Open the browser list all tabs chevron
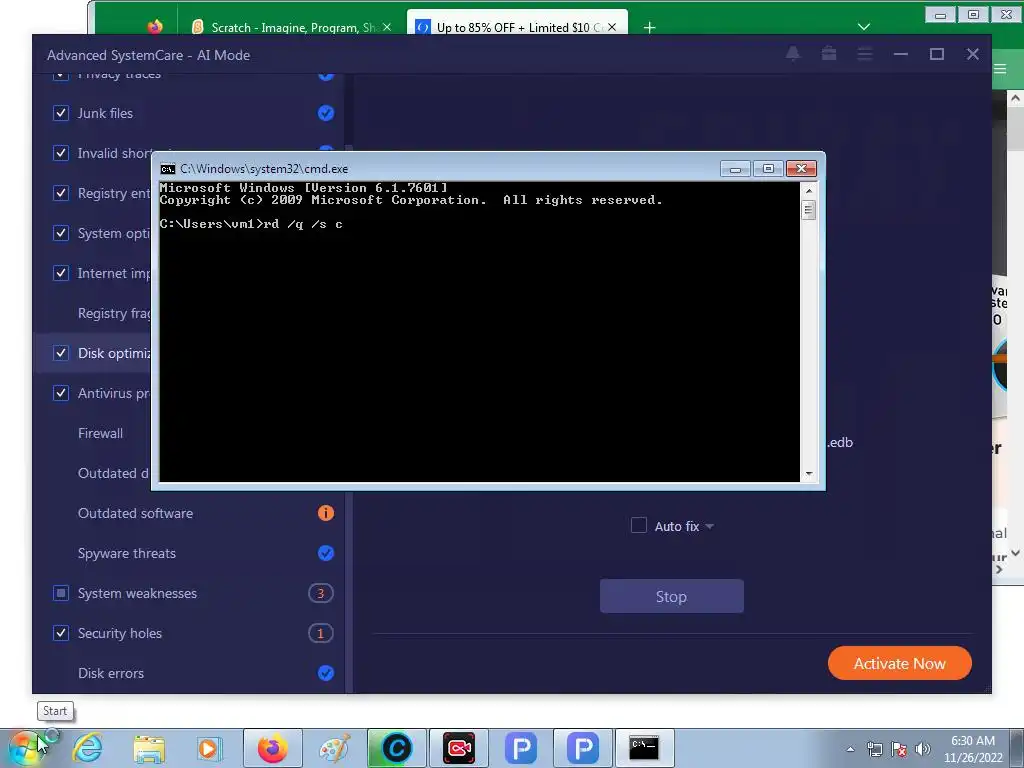This screenshot has width=1024, height=768. [864, 27]
